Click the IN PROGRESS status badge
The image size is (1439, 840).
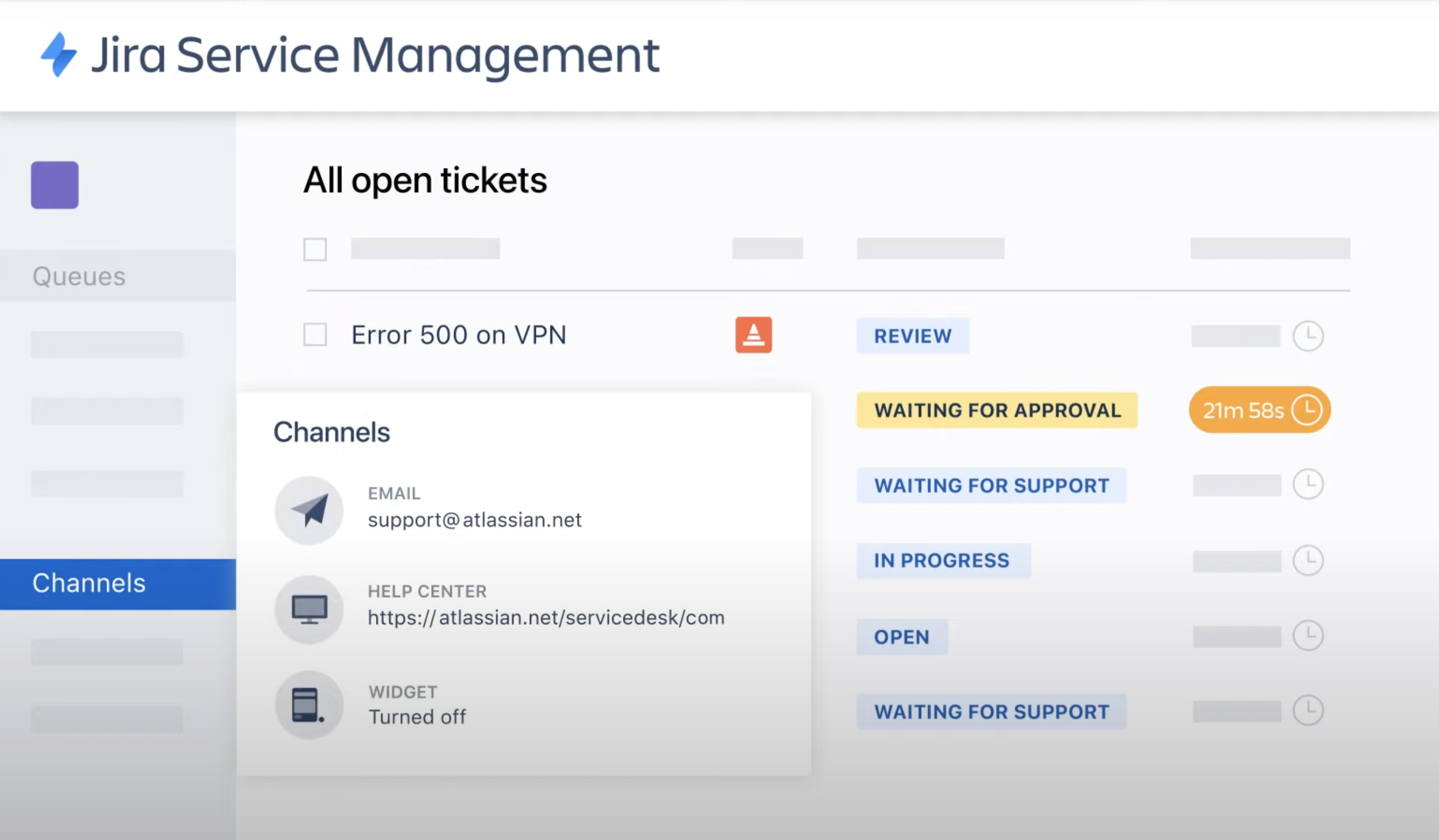pyautogui.click(x=942, y=561)
